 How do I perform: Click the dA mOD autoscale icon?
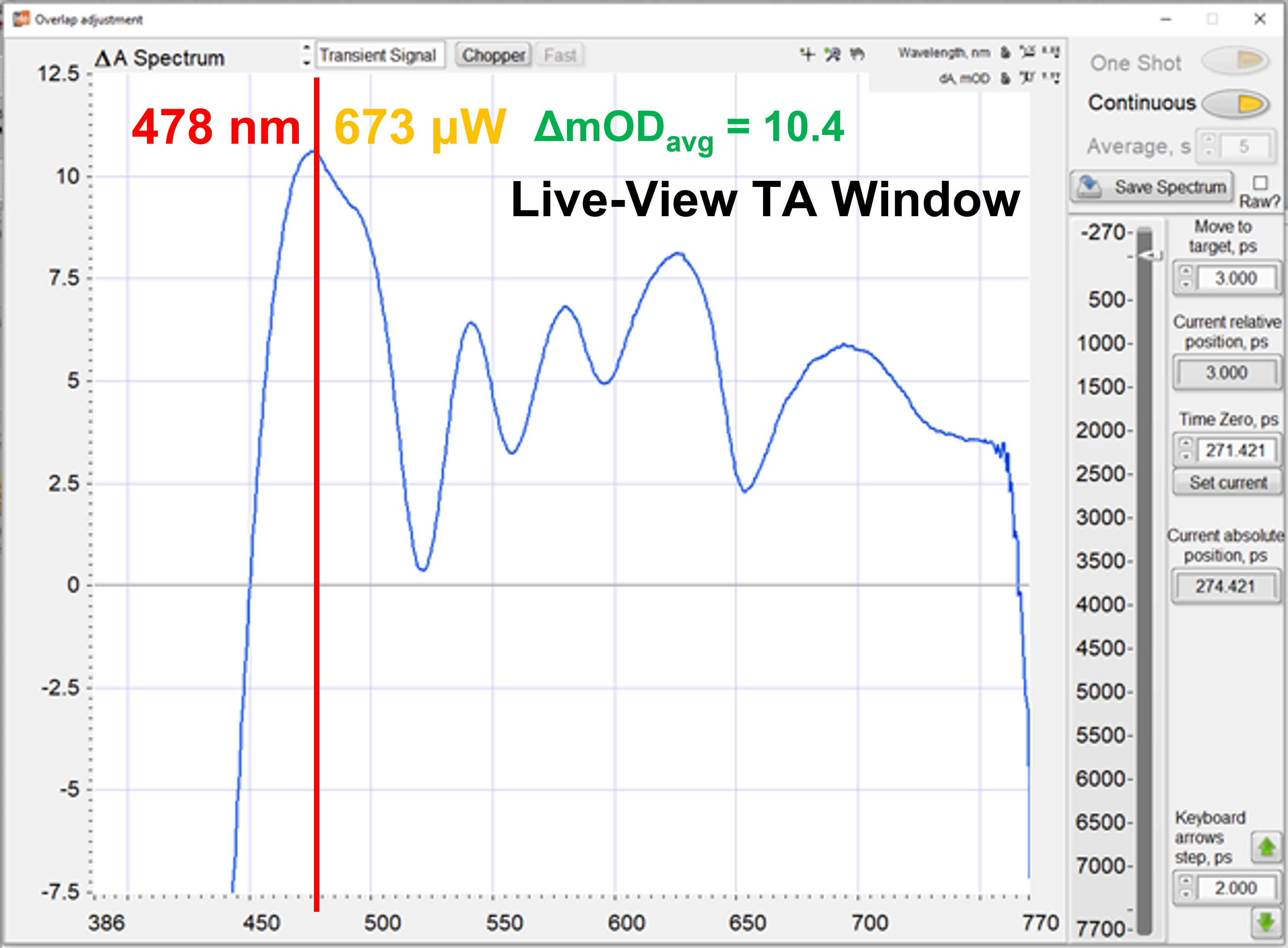(1028, 77)
